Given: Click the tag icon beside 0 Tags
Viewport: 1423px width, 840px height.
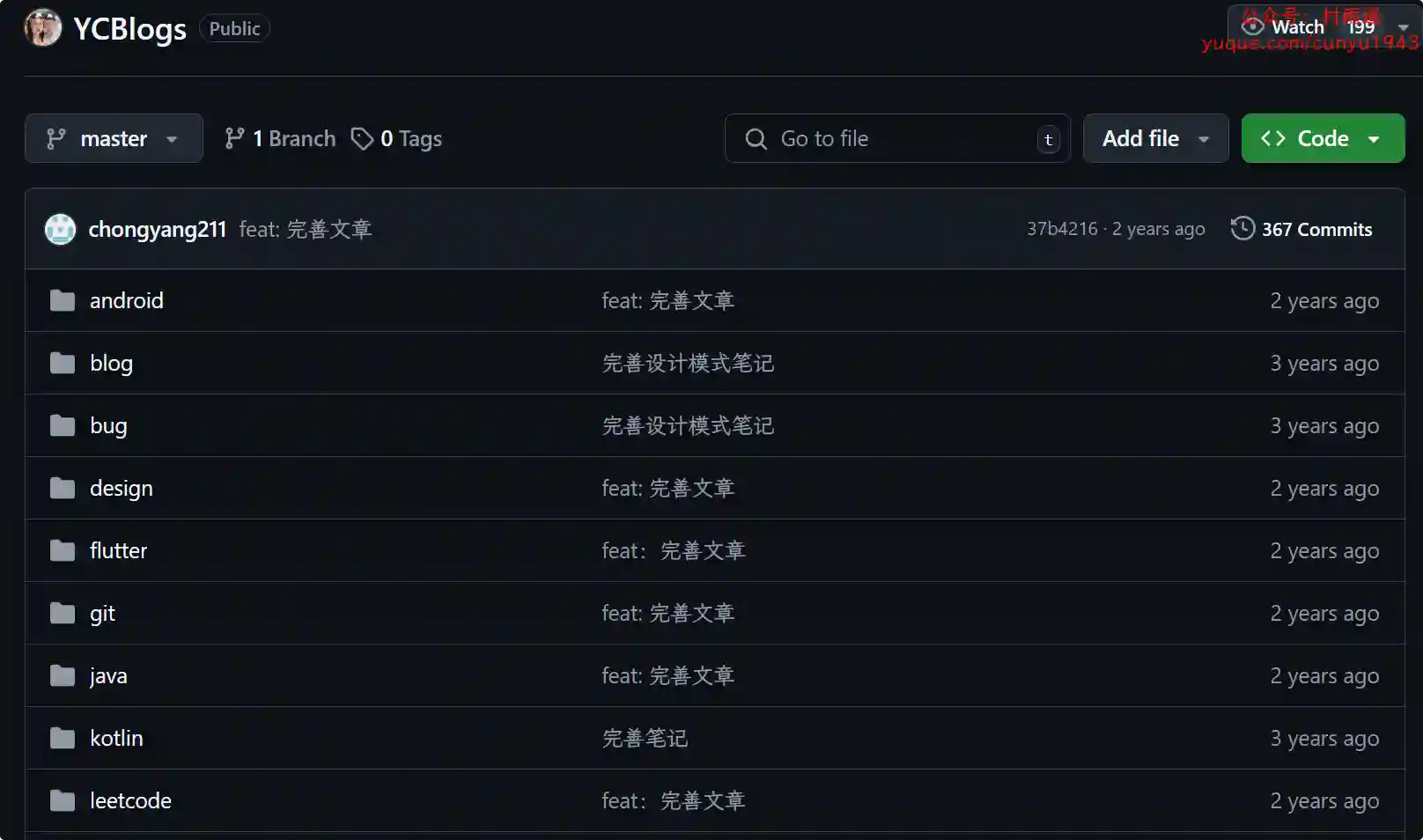Looking at the screenshot, I should (362, 138).
